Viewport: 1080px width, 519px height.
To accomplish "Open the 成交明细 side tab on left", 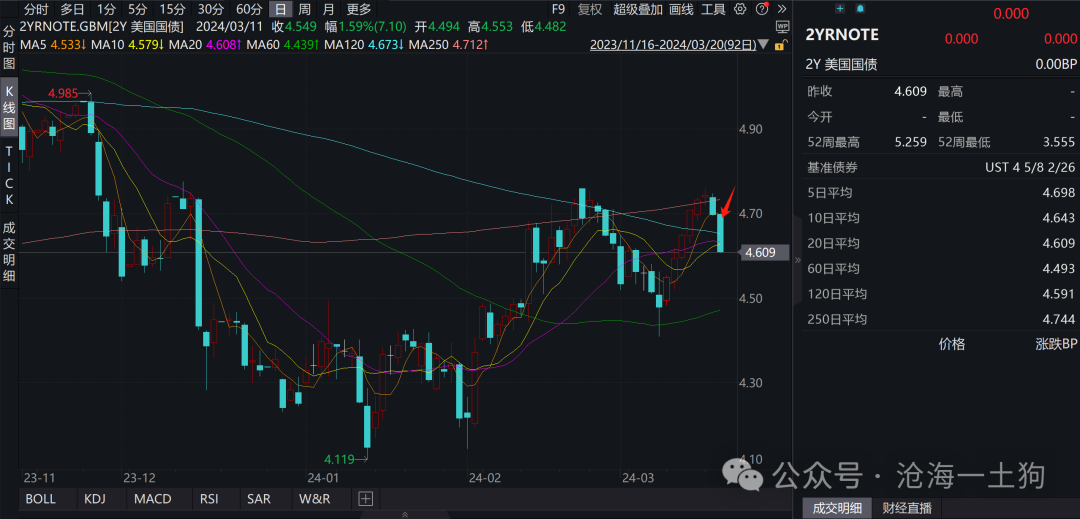I will point(9,252).
